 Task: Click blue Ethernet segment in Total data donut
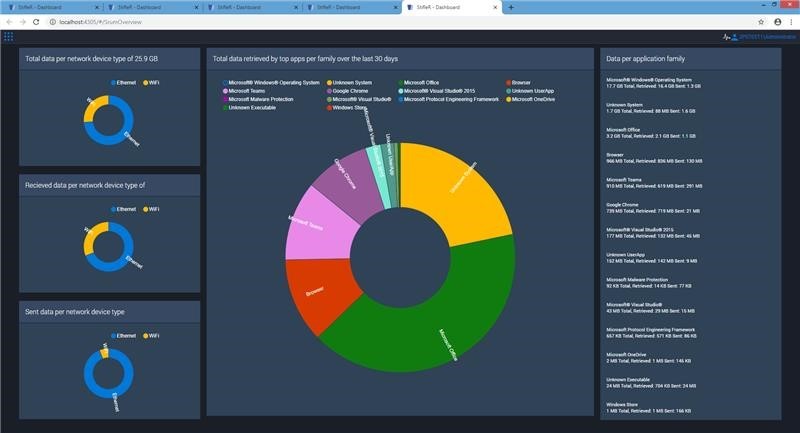124,134
